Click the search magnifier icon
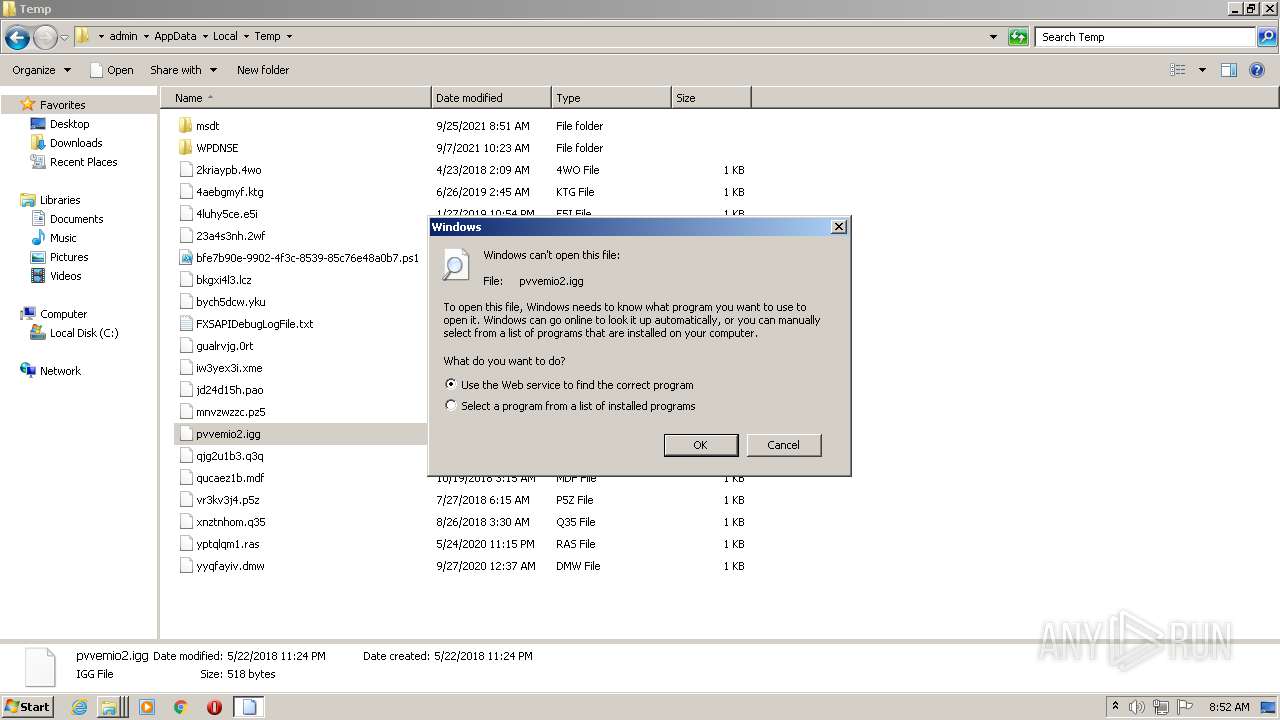This screenshot has height=720, width=1280. click(x=1267, y=37)
